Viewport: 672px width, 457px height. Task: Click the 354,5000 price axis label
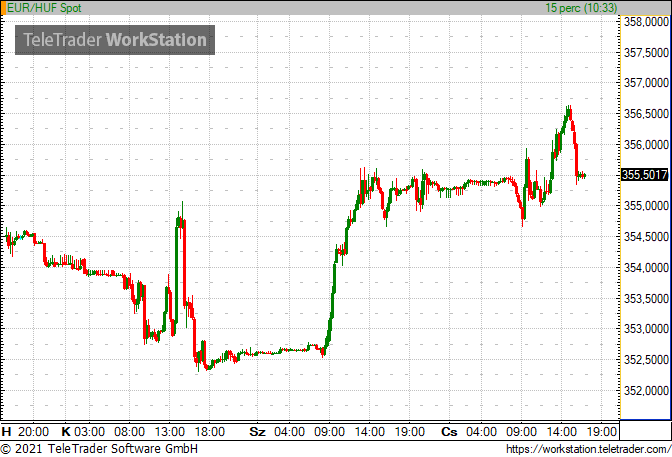[x=646, y=237]
